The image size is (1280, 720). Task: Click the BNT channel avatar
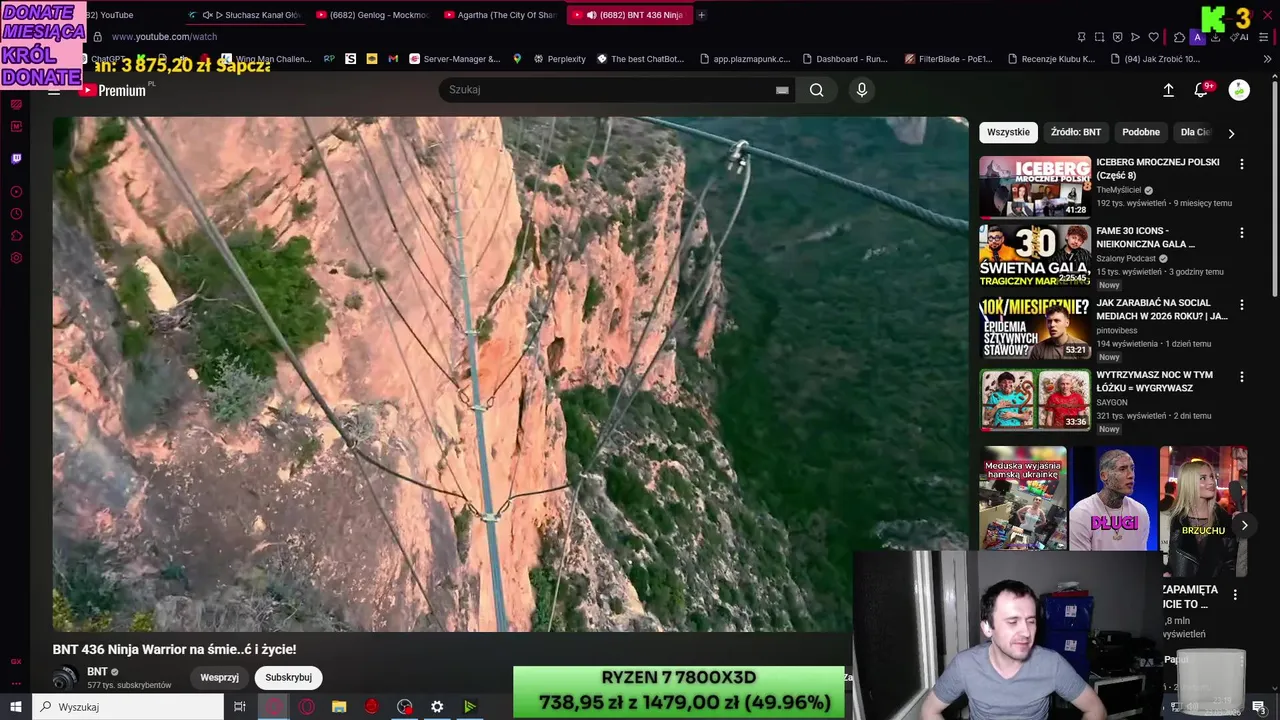(x=65, y=678)
